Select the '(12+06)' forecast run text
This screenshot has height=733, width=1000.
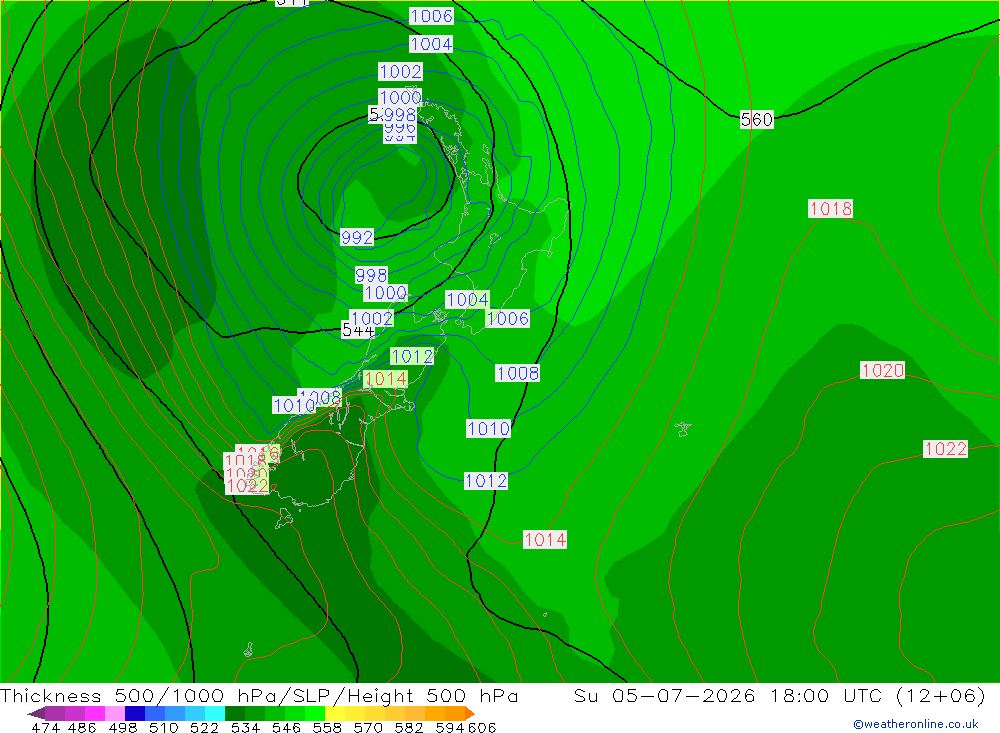tap(941, 695)
